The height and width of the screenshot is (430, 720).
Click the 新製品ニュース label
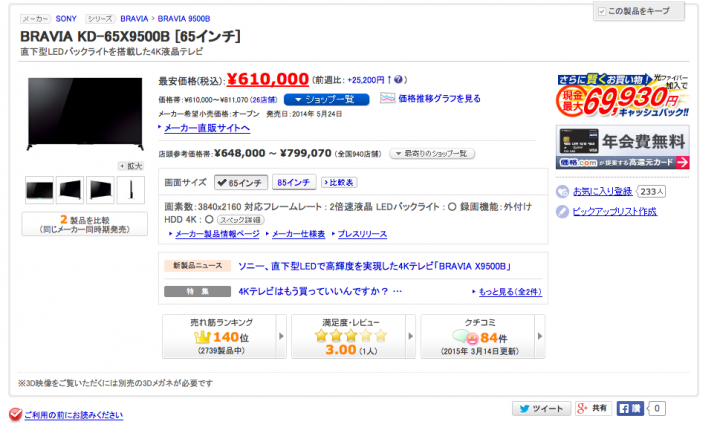pyautogui.click(x=197, y=266)
